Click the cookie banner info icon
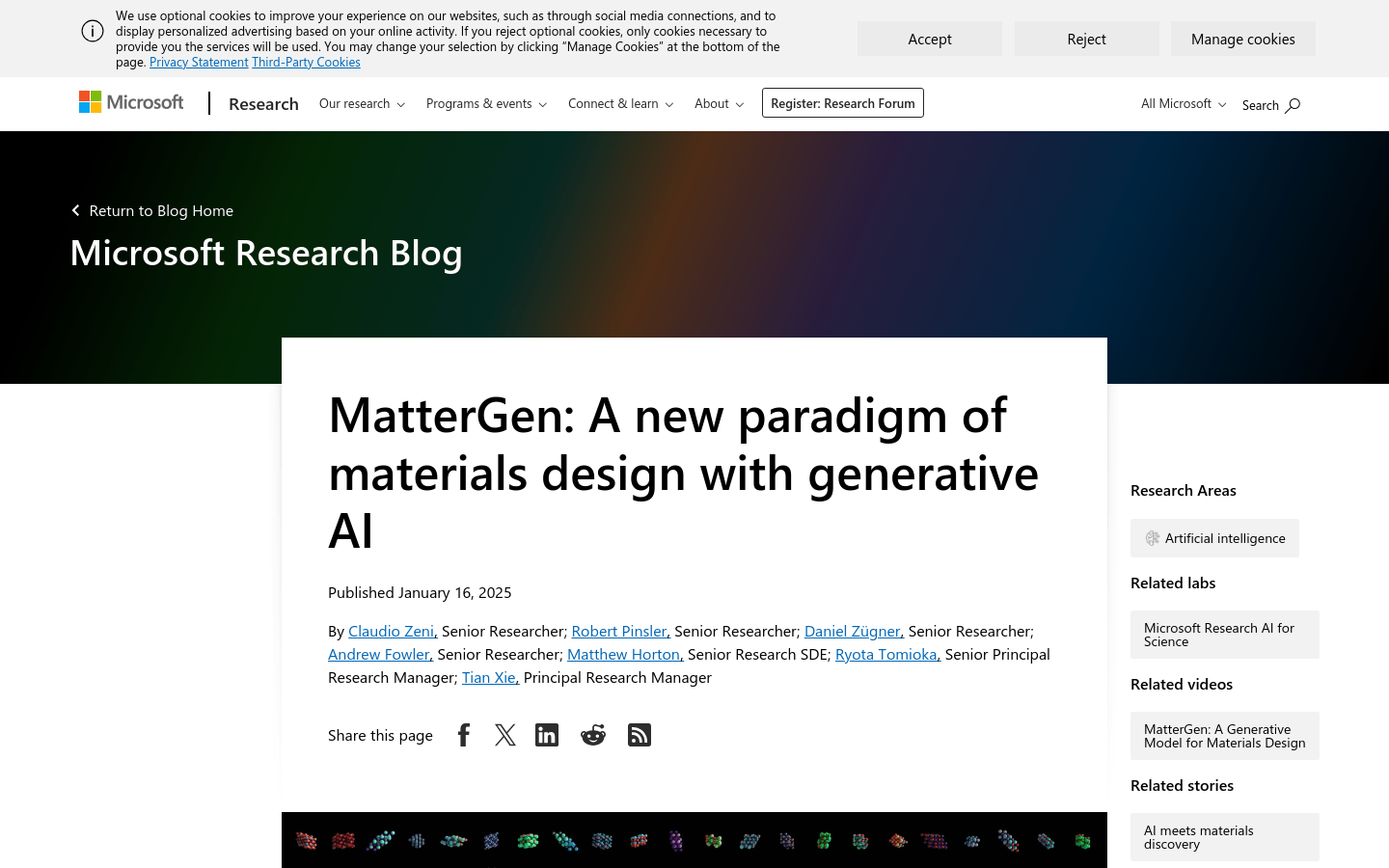The height and width of the screenshot is (868, 1389). tap(93, 31)
